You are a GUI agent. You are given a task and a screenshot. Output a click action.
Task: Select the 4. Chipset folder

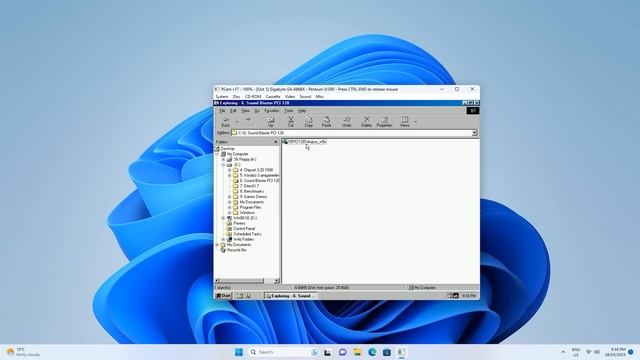click(256, 170)
